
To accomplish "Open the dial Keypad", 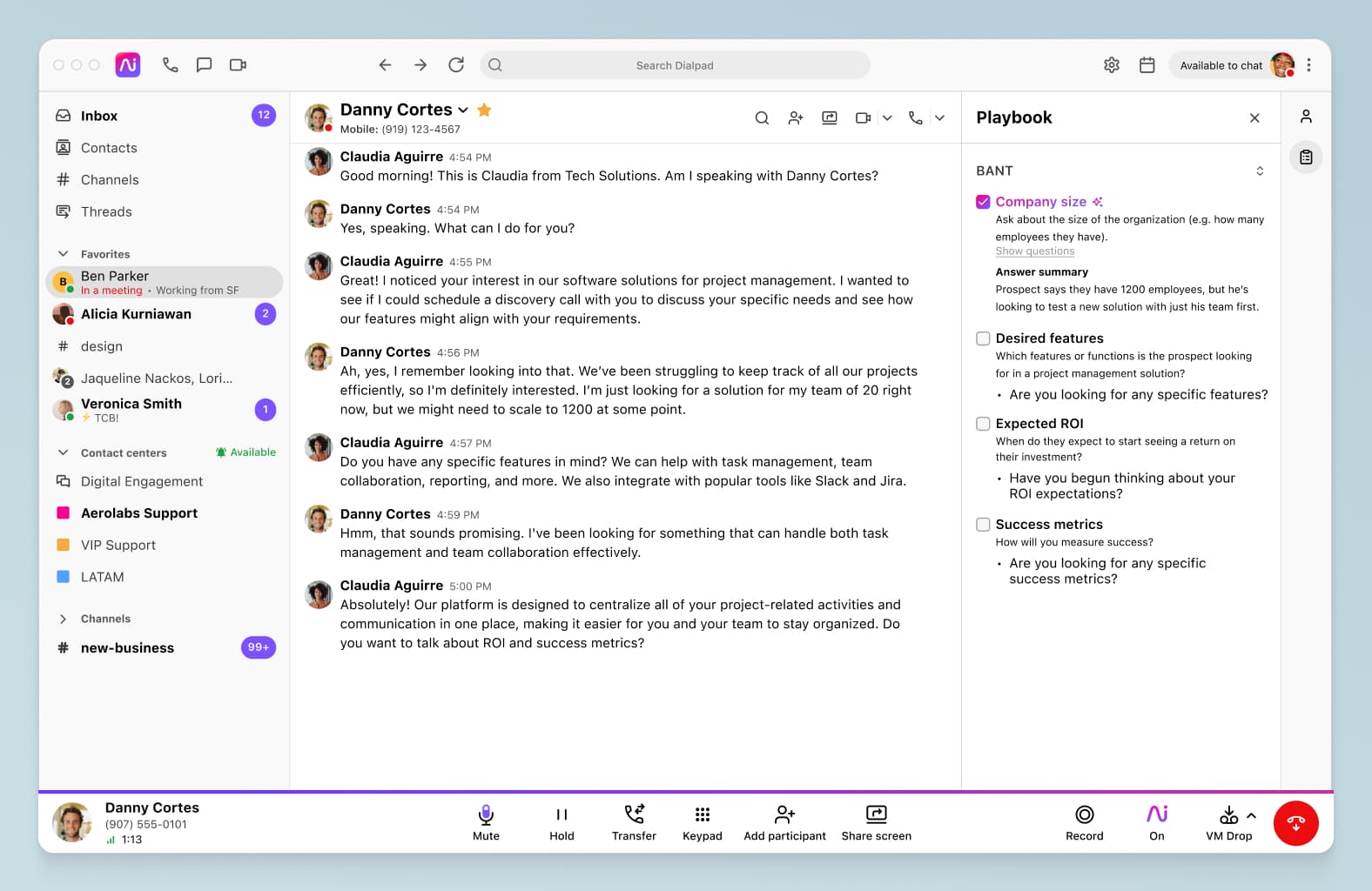I will click(x=702, y=822).
